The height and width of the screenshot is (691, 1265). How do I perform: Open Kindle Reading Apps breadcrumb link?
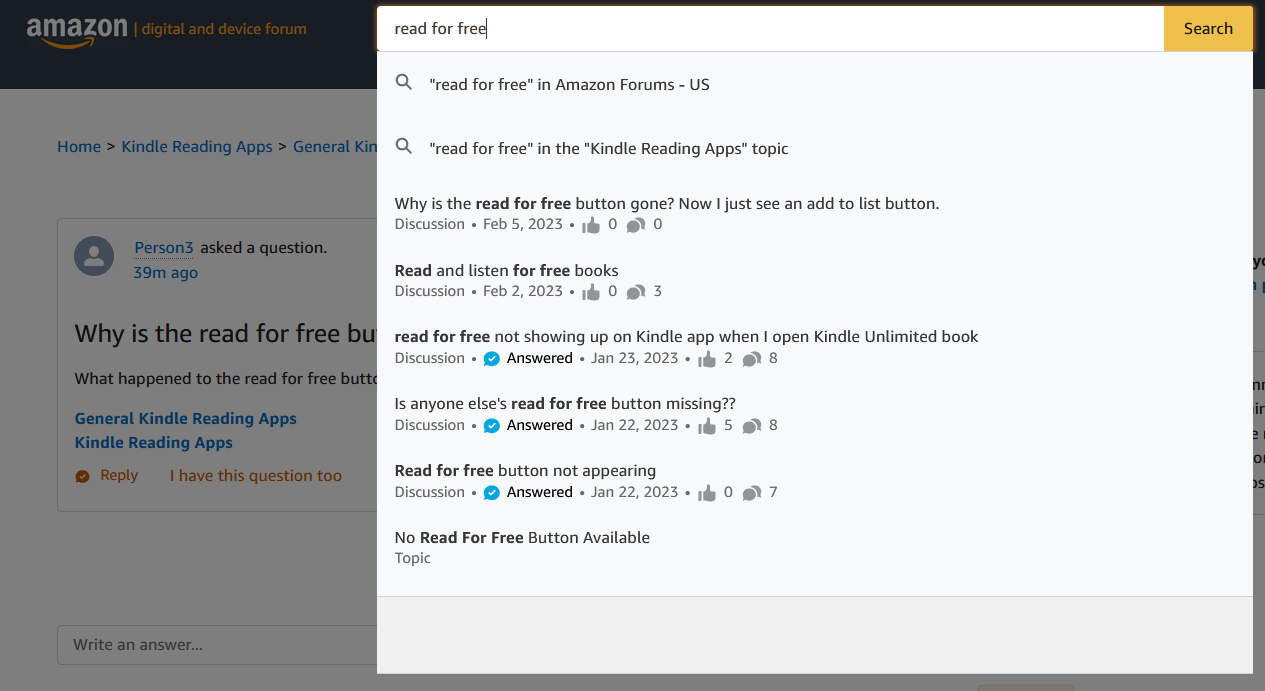(x=197, y=146)
